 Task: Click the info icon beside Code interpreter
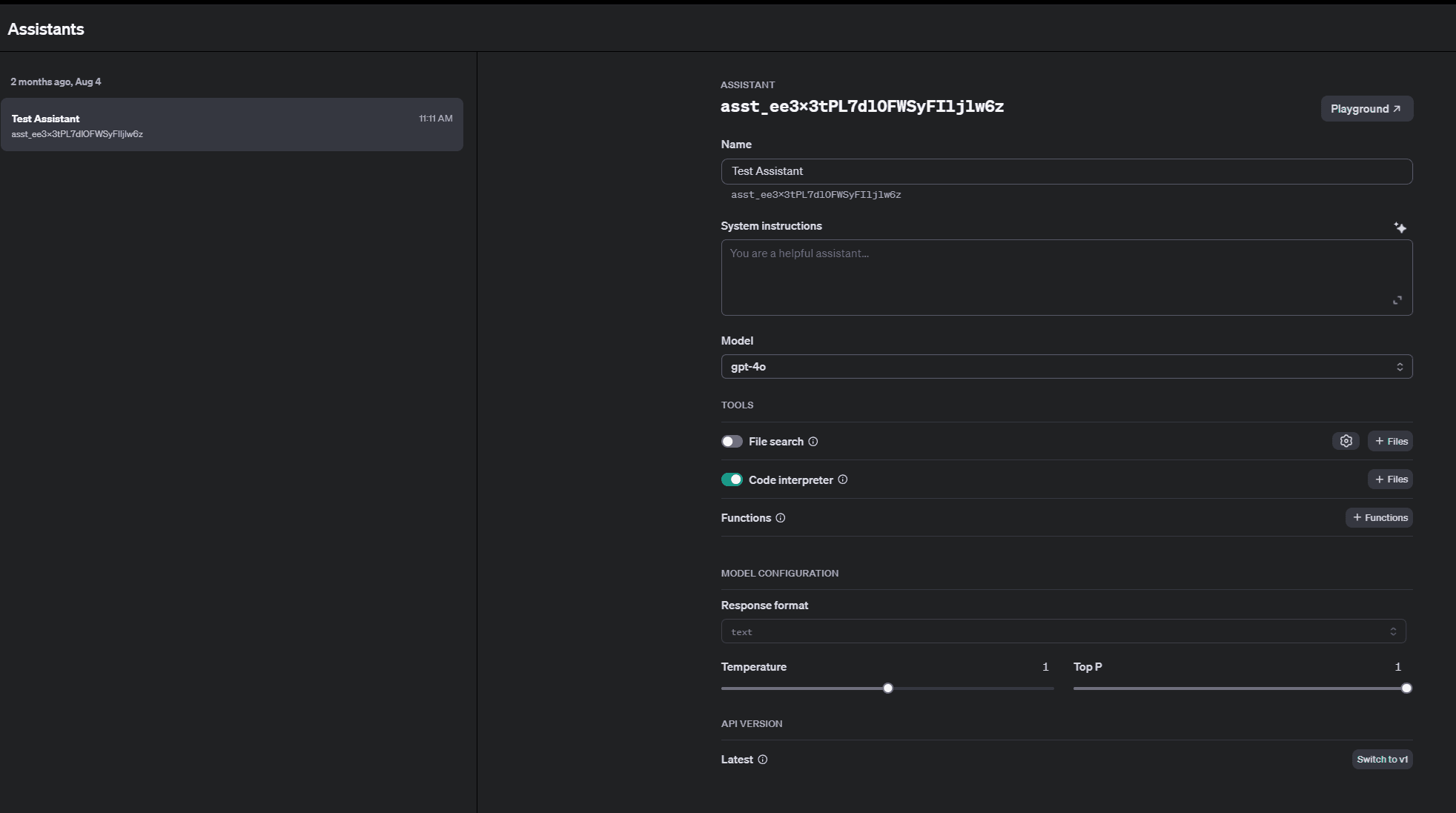843,479
